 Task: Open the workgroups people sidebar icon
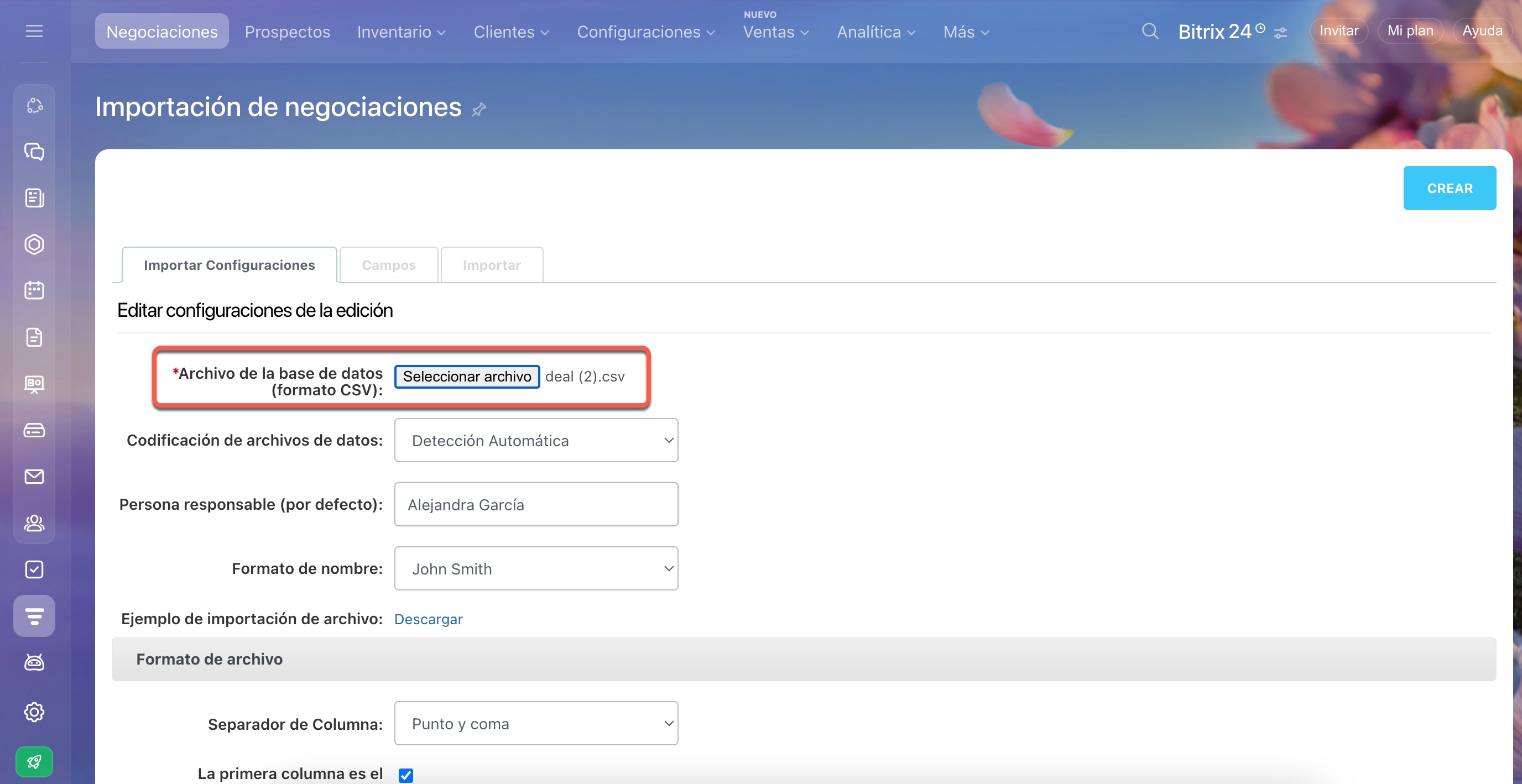tap(34, 524)
